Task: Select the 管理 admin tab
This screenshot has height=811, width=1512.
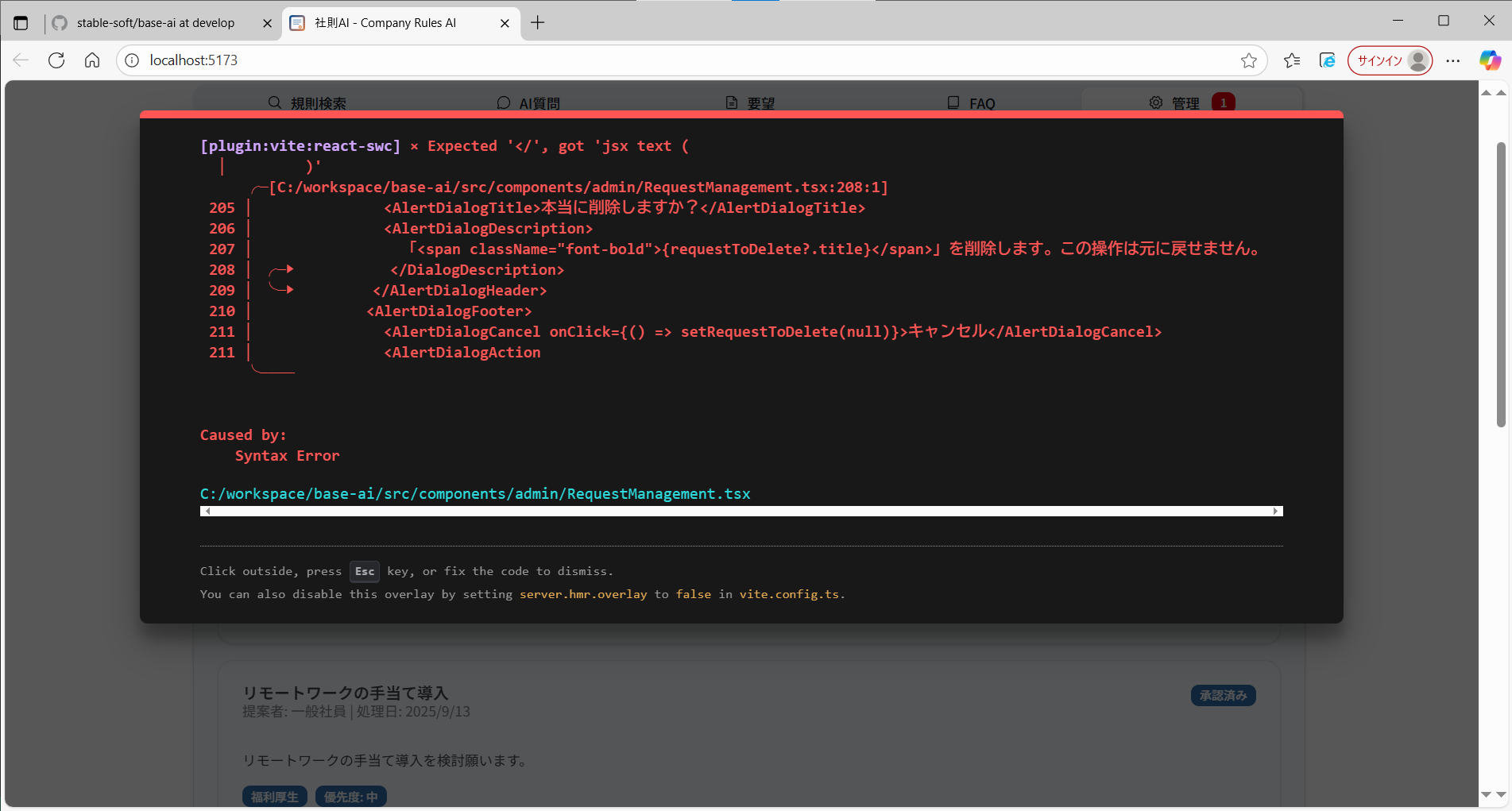Action: point(1185,103)
